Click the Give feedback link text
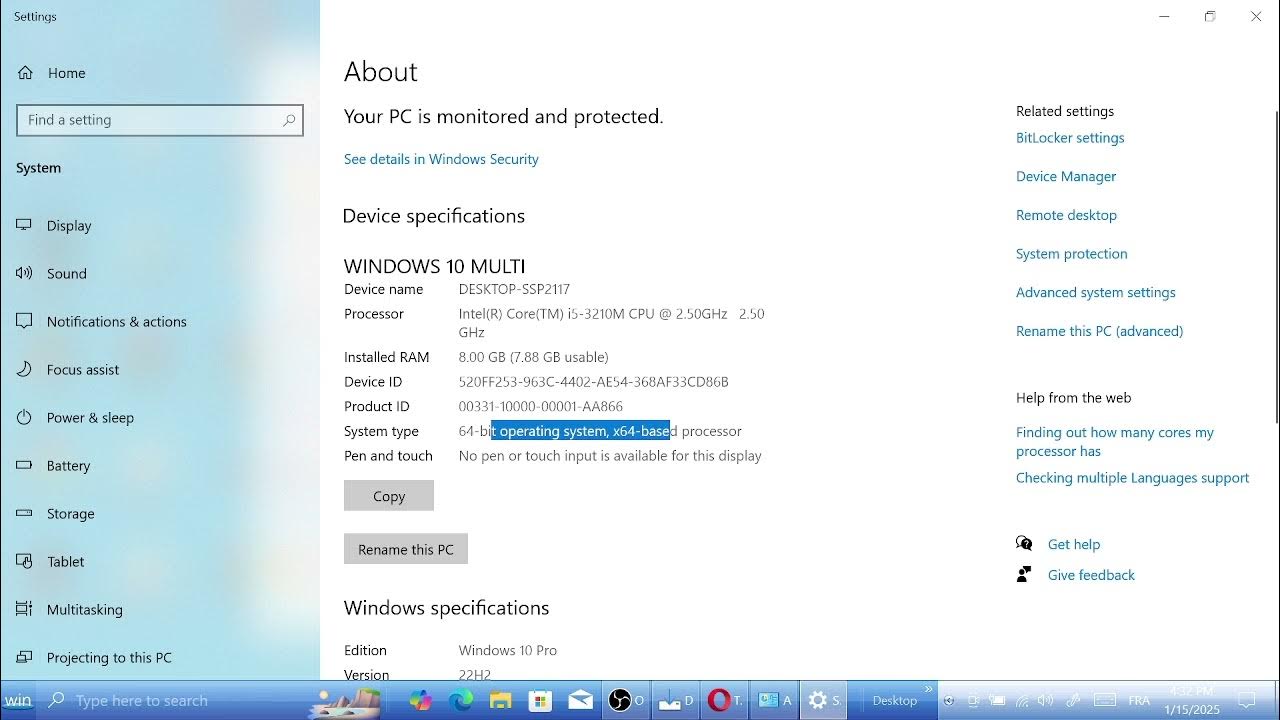The height and width of the screenshot is (720, 1280). (x=1091, y=575)
